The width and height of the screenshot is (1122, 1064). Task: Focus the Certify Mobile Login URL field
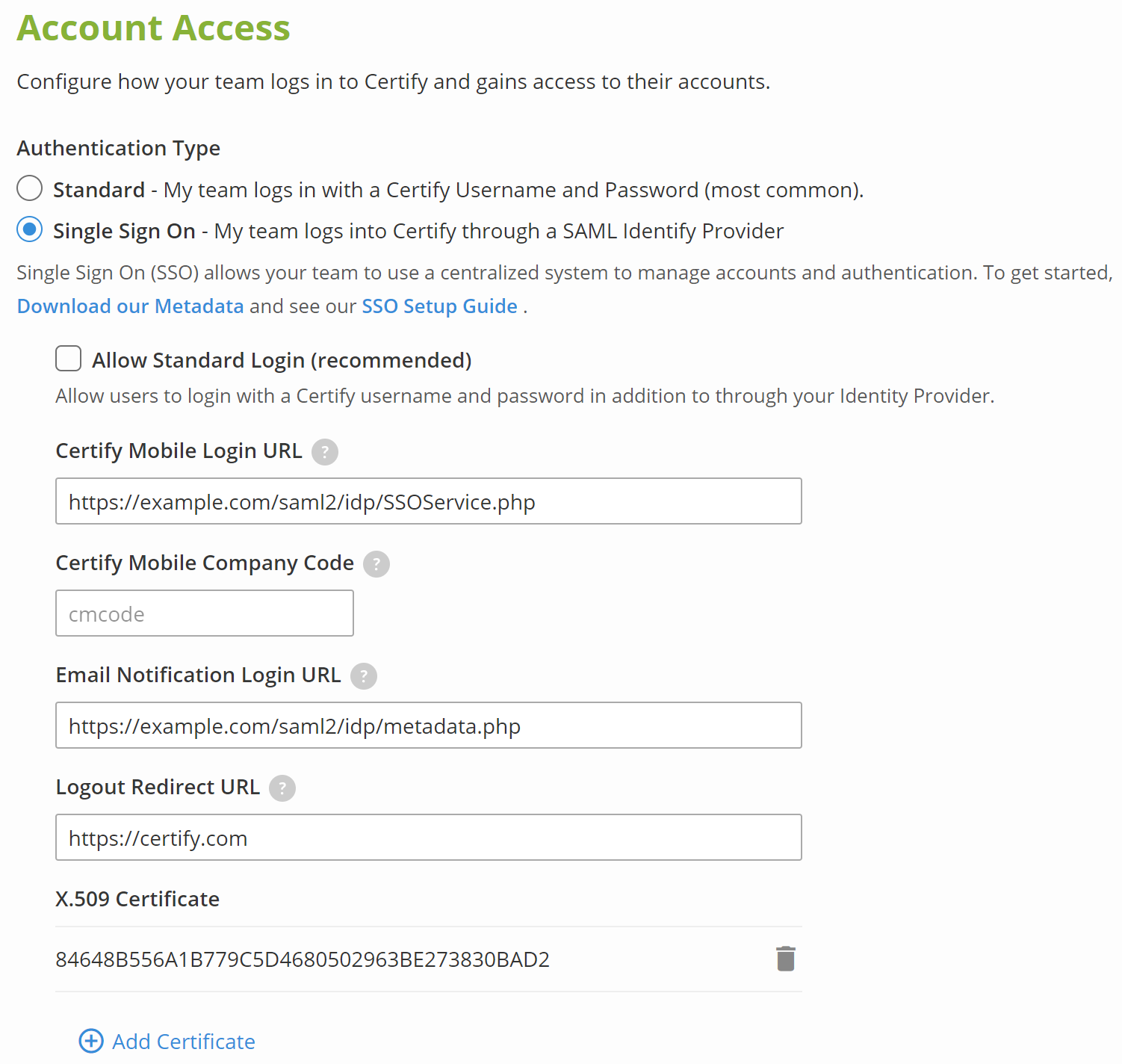coord(428,501)
